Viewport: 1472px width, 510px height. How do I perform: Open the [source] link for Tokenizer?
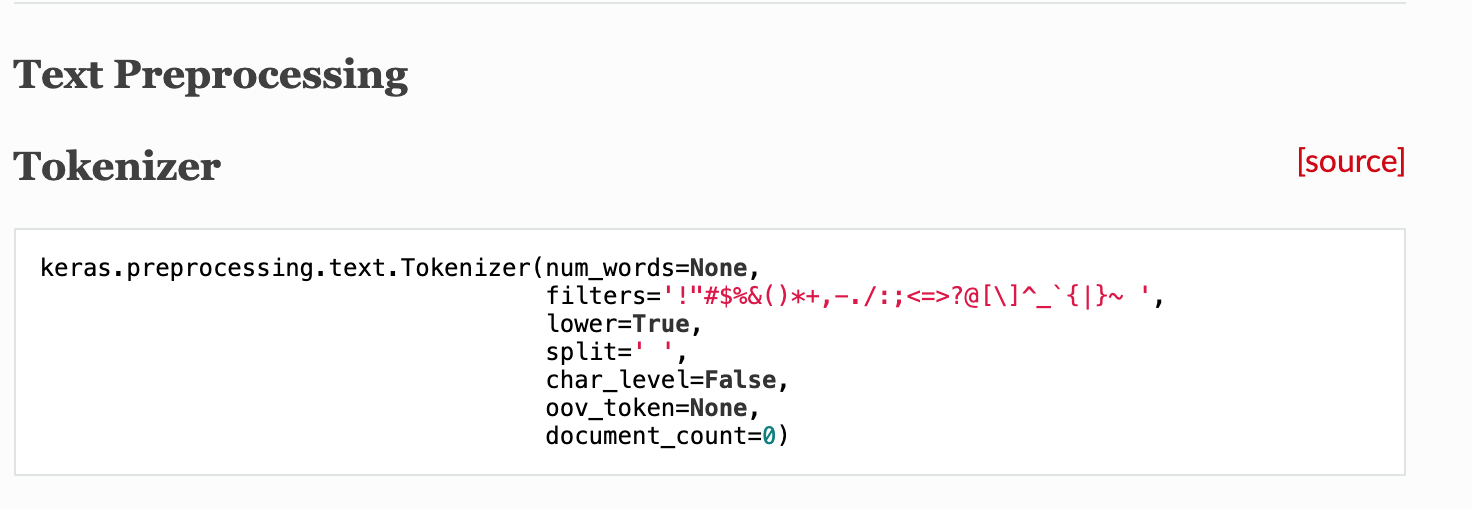click(1351, 161)
